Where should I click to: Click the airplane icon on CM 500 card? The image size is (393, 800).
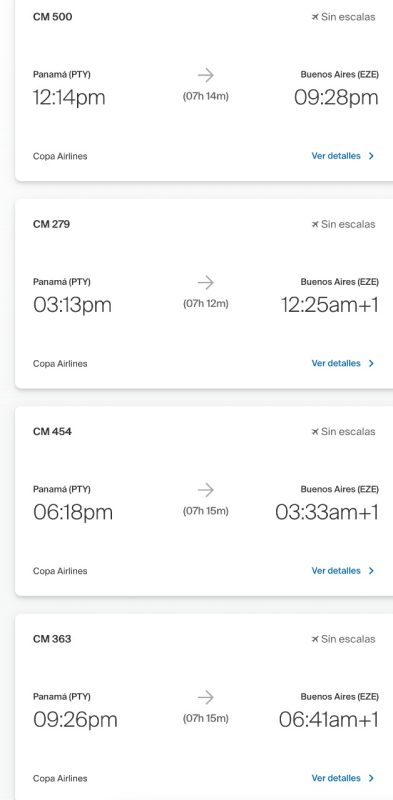[315, 17]
